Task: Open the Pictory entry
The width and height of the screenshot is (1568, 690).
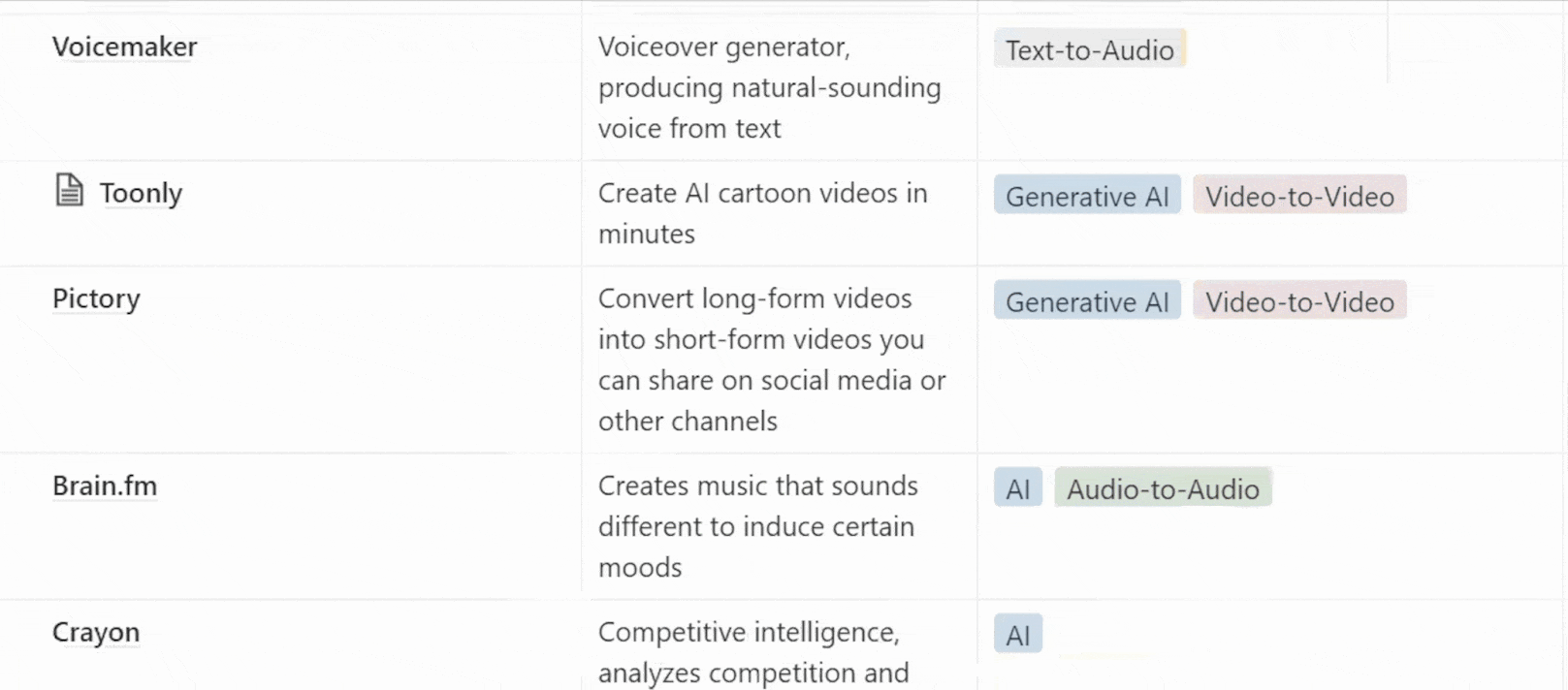Action: click(x=96, y=298)
